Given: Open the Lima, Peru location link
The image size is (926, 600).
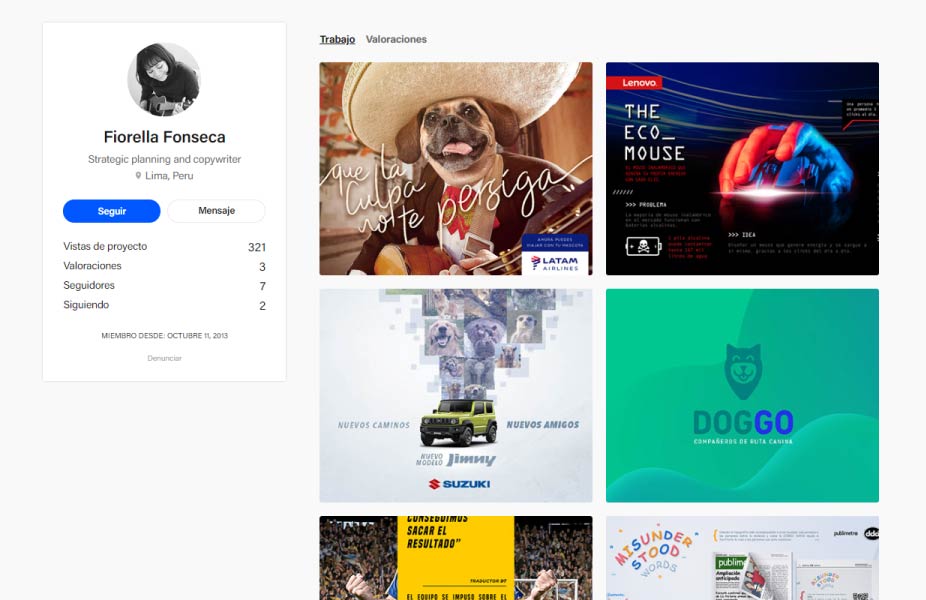Looking at the screenshot, I should point(169,176).
